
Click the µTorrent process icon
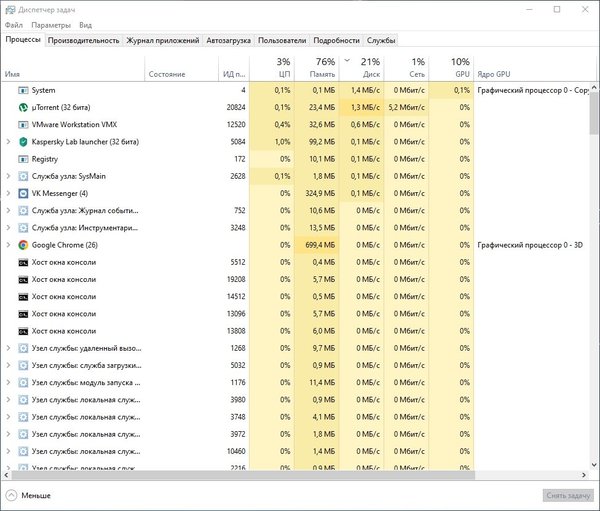(x=23, y=108)
